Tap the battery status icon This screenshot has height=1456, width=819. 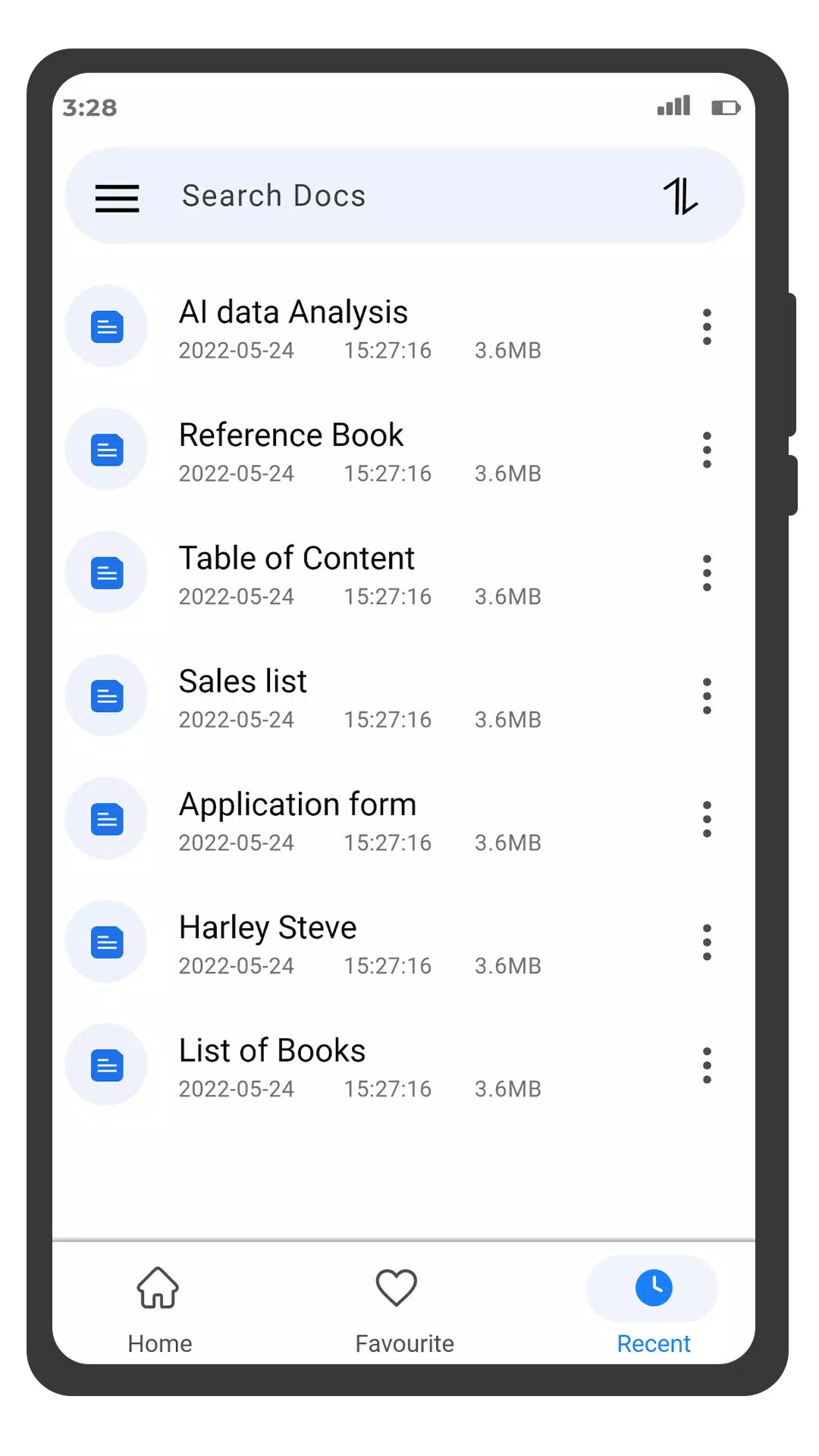(726, 108)
